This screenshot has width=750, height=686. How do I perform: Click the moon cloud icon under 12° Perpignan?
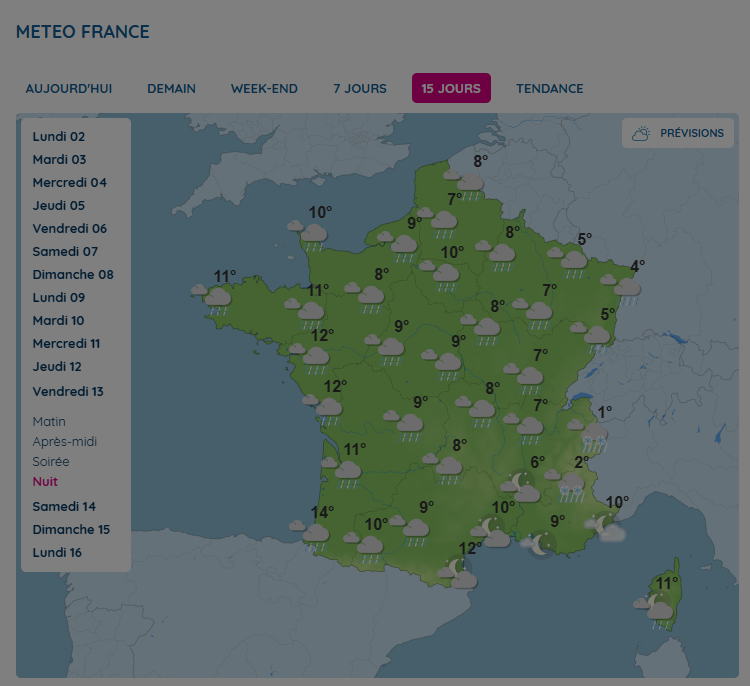click(x=458, y=573)
